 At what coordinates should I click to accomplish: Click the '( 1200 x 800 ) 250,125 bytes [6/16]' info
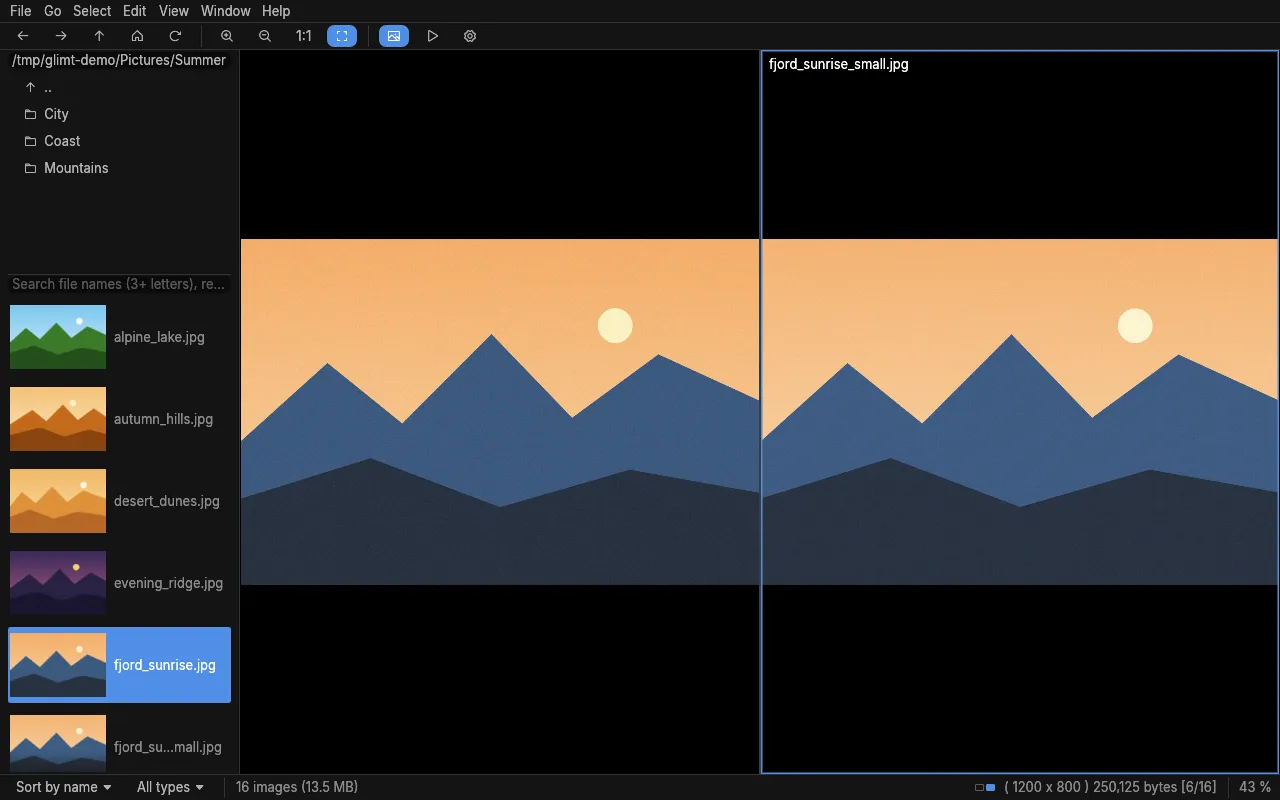pyautogui.click(x=1110, y=787)
